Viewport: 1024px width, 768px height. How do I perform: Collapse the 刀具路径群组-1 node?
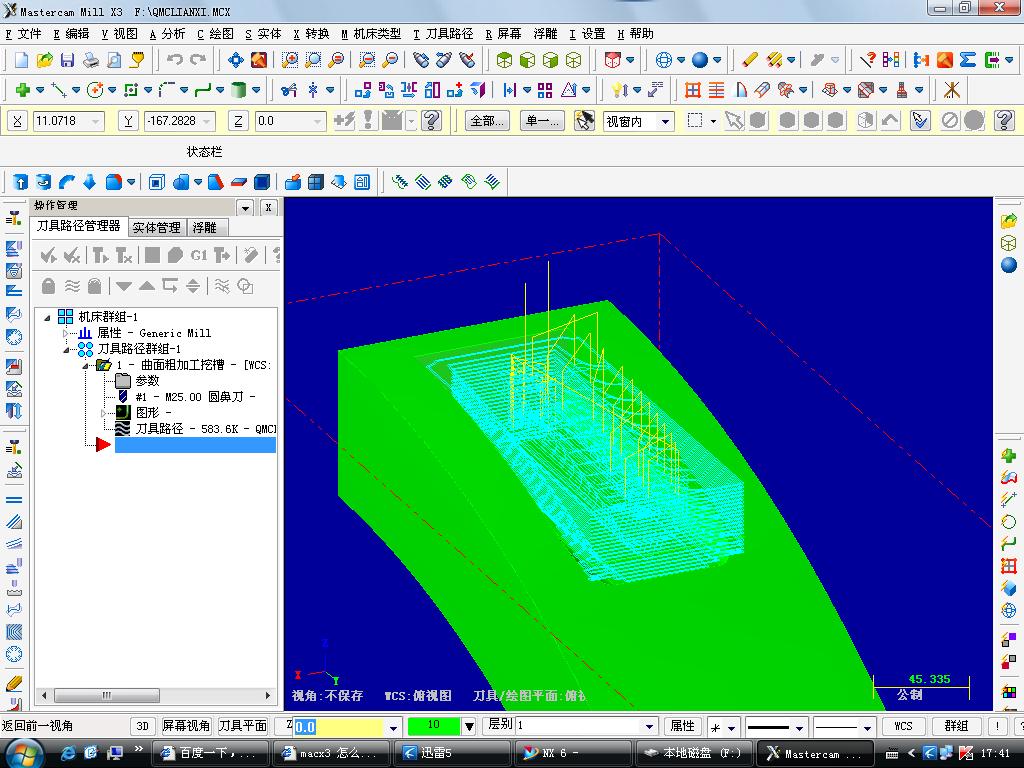(66, 349)
